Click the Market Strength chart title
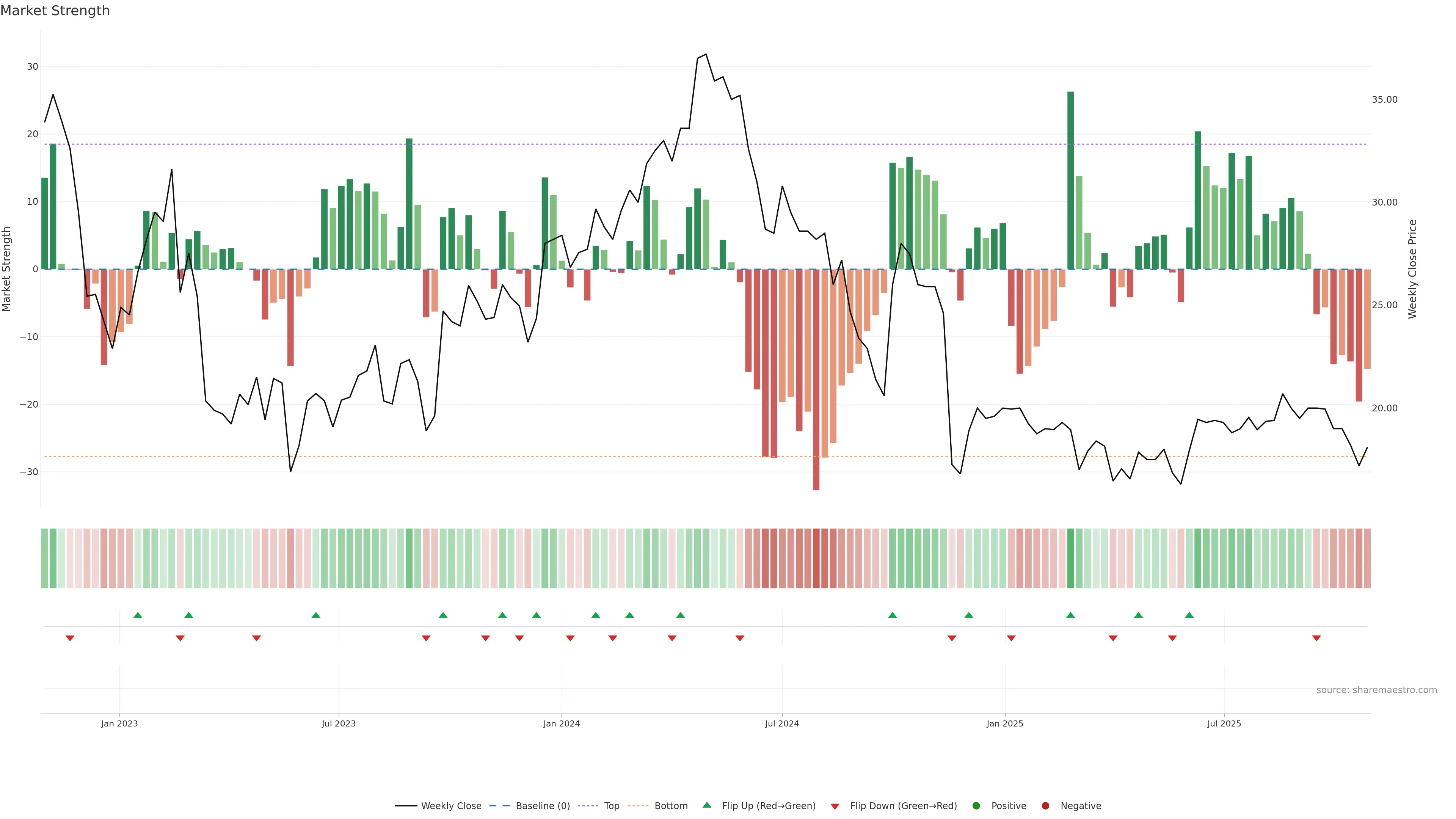The height and width of the screenshot is (819, 1456). click(55, 11)
